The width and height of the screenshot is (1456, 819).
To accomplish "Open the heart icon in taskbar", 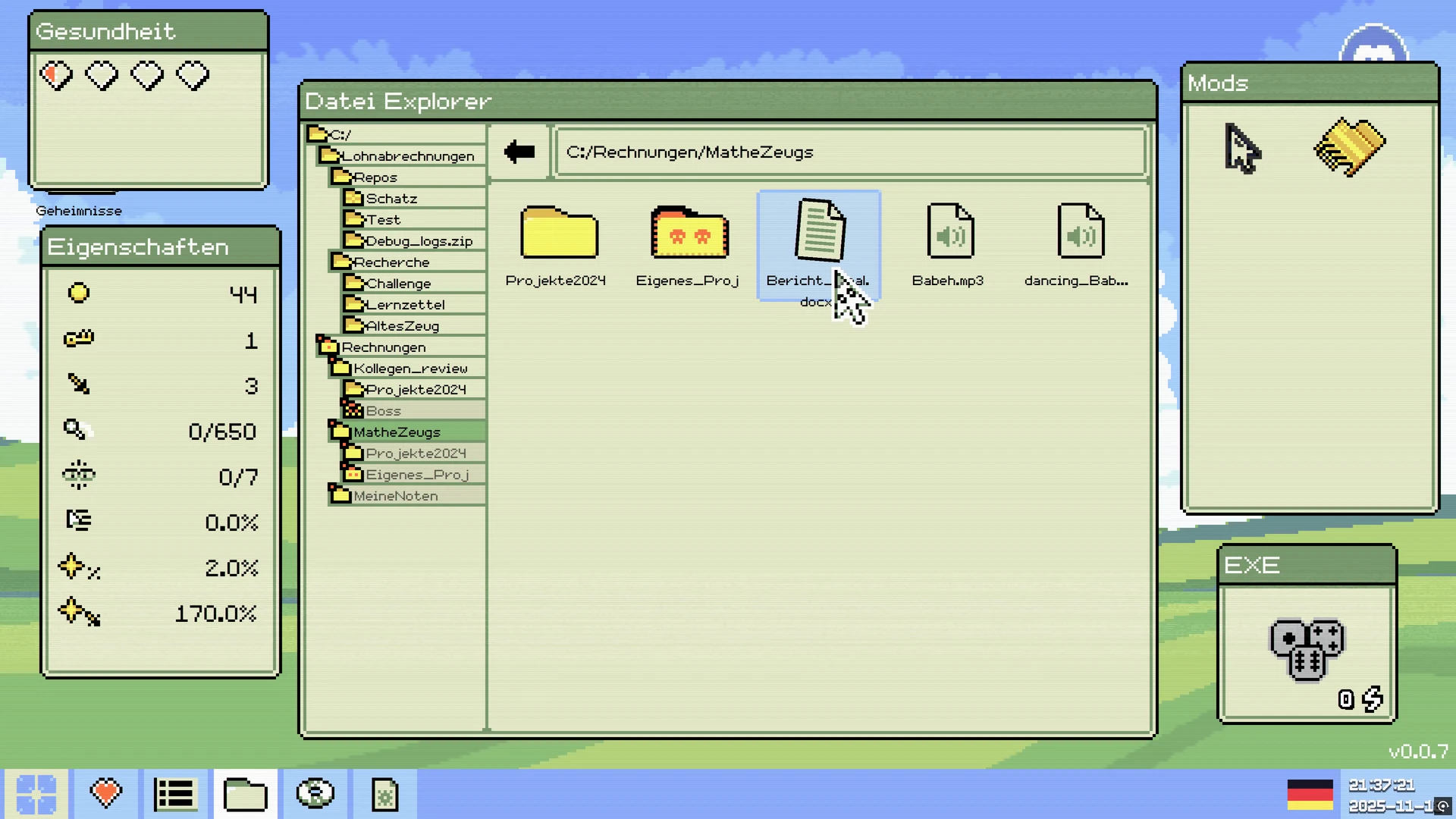I will [x=106, y=794].
